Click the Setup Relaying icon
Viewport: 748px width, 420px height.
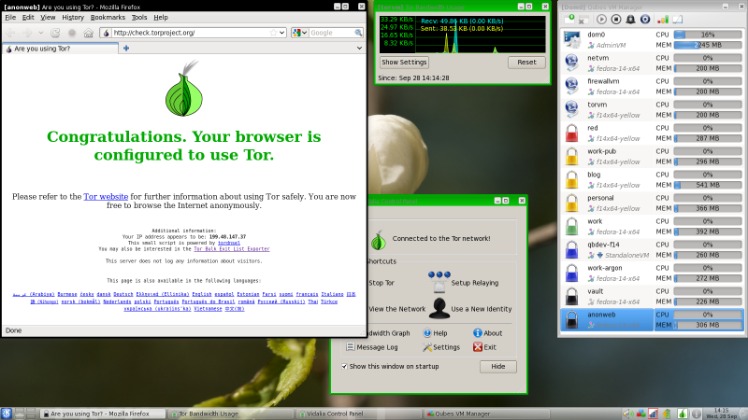tap(439, 282)
